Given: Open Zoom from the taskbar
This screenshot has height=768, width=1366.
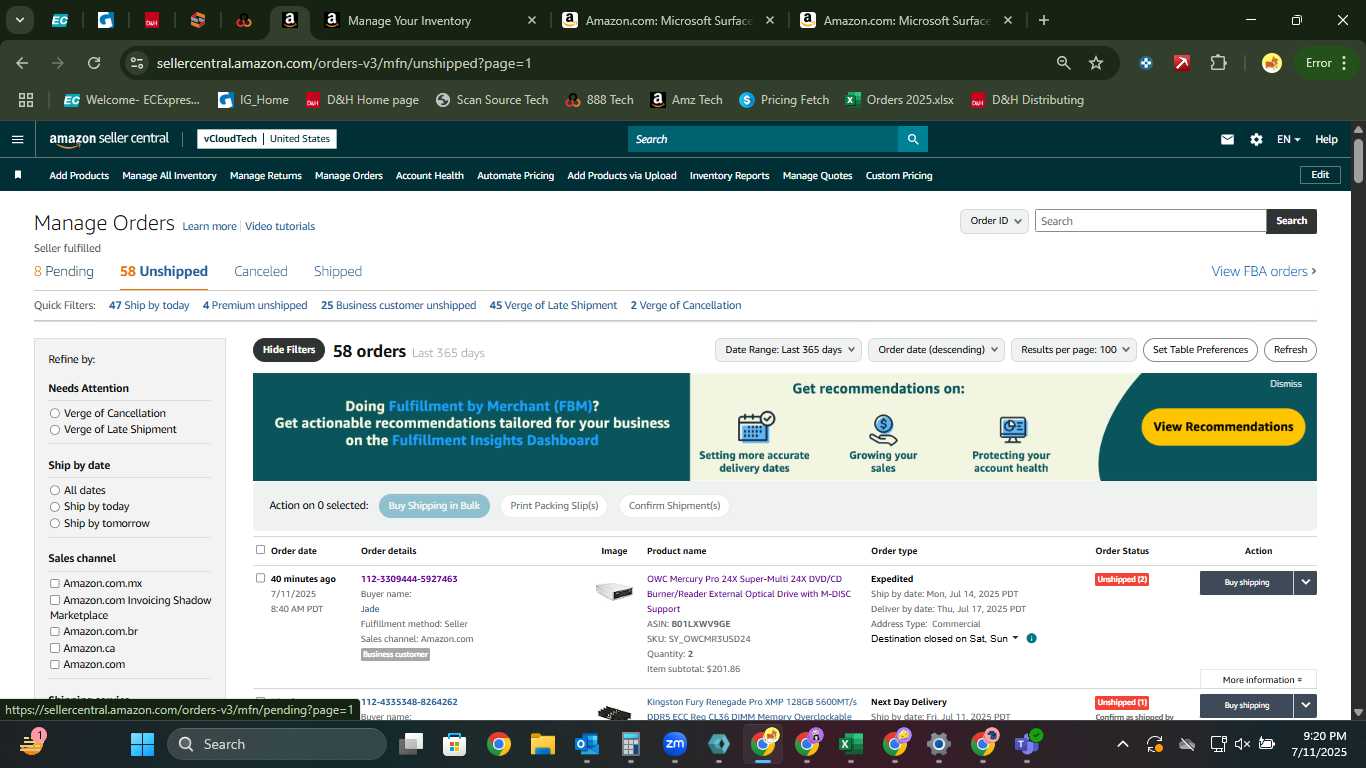Looking at the screenshot, I should pyautogui.click(x=675, y=744).
